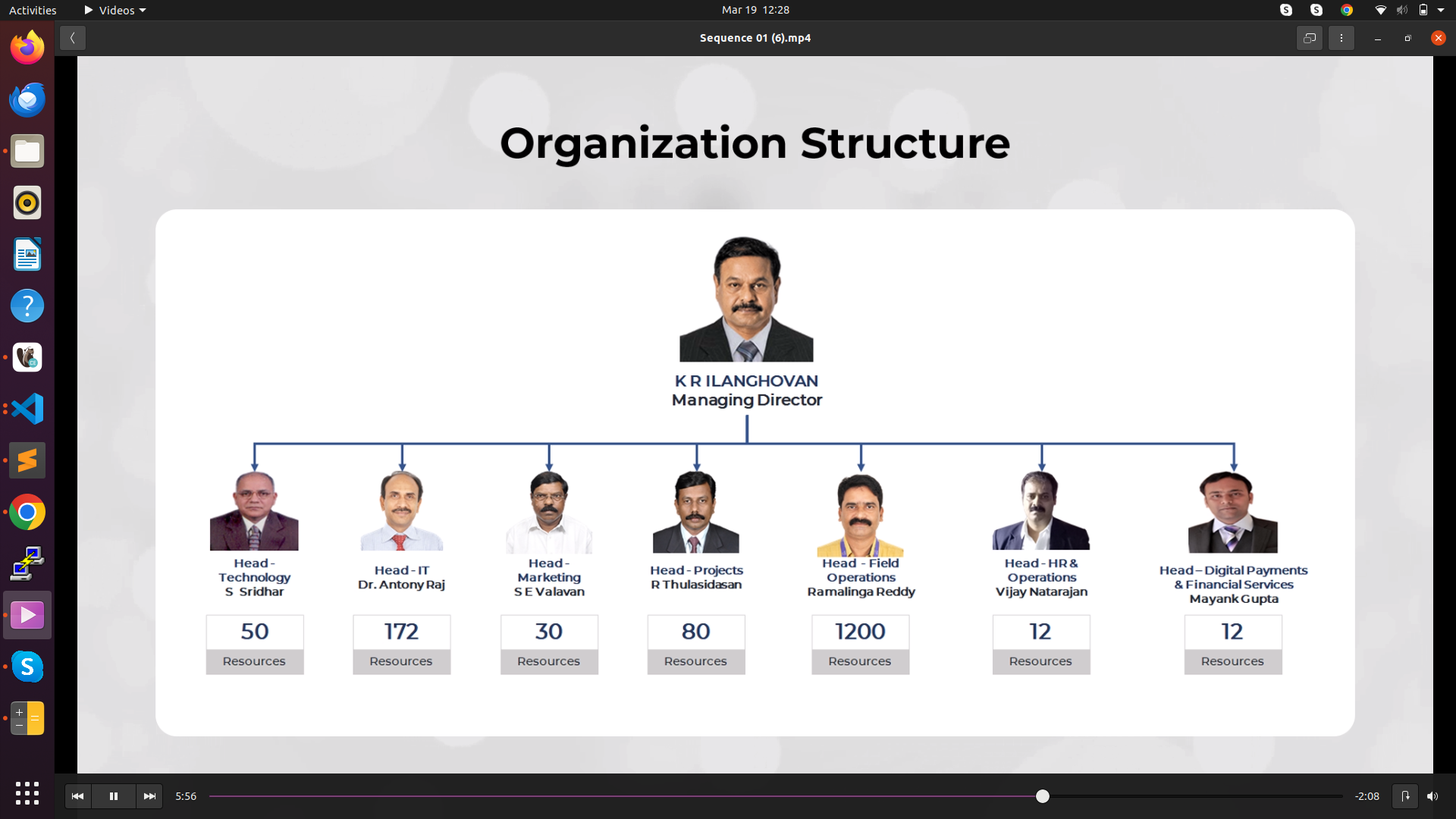The image size is (1456, 819).
Task: Expand the Videos app menu
Action: [x=115, y=10]
